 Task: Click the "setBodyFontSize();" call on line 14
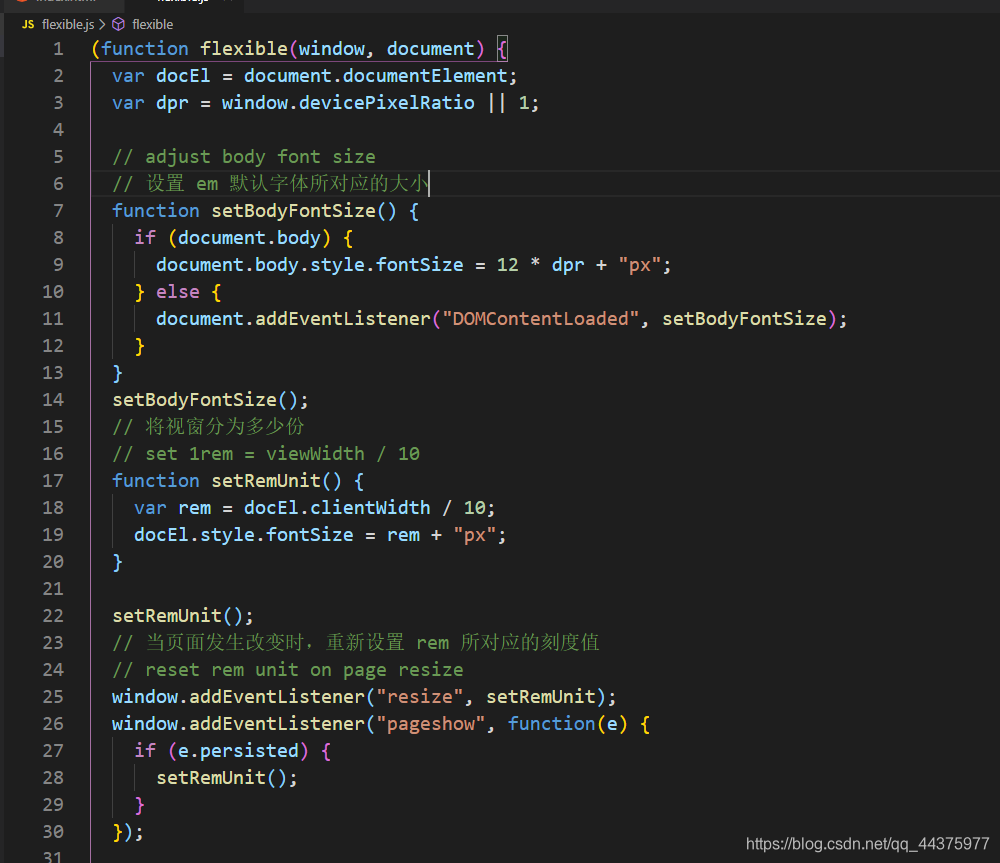tap(210, 400)
